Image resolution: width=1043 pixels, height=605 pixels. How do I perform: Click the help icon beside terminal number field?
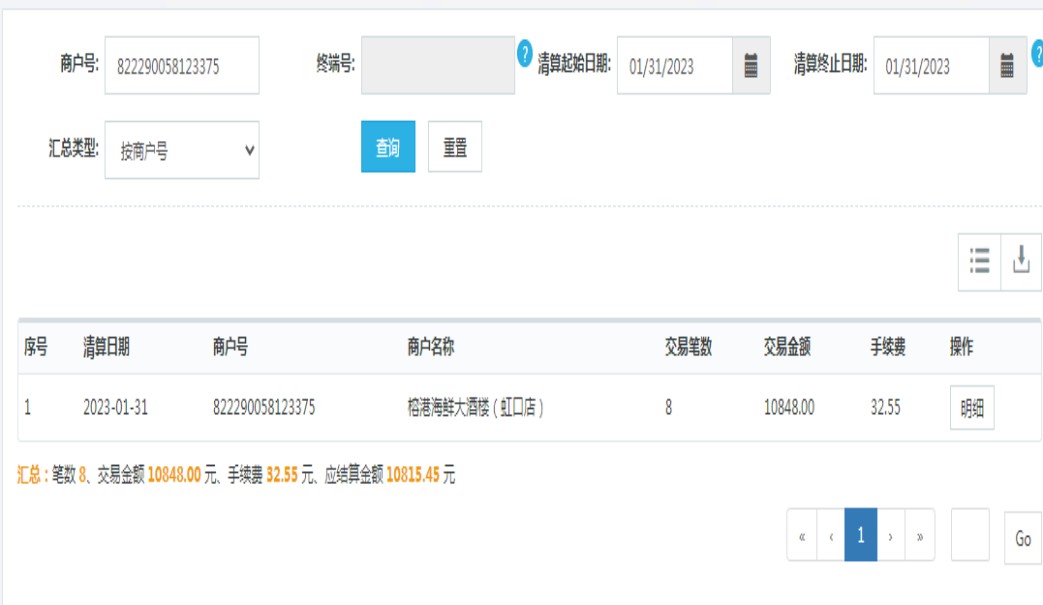click(525, 53)
